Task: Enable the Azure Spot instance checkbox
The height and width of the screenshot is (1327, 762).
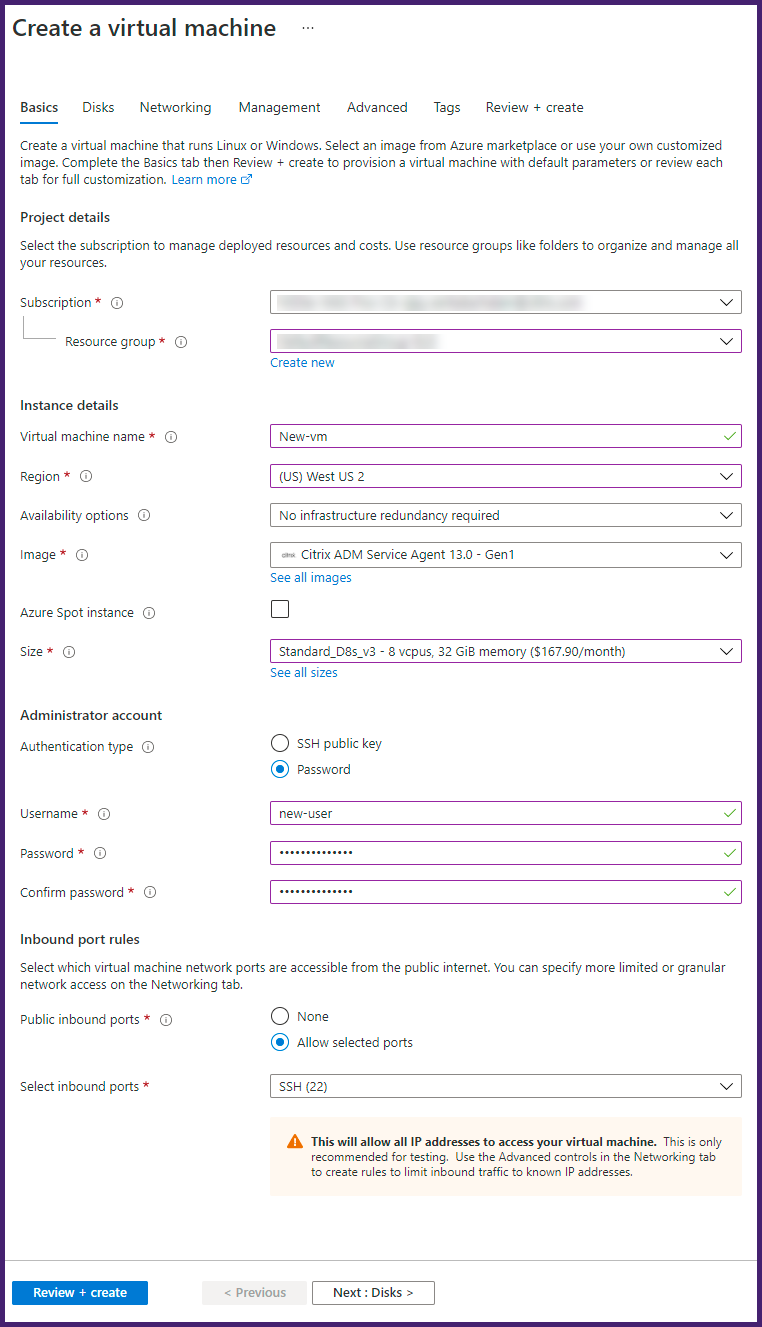Action: pyautogui.click(x=280, y=609)
